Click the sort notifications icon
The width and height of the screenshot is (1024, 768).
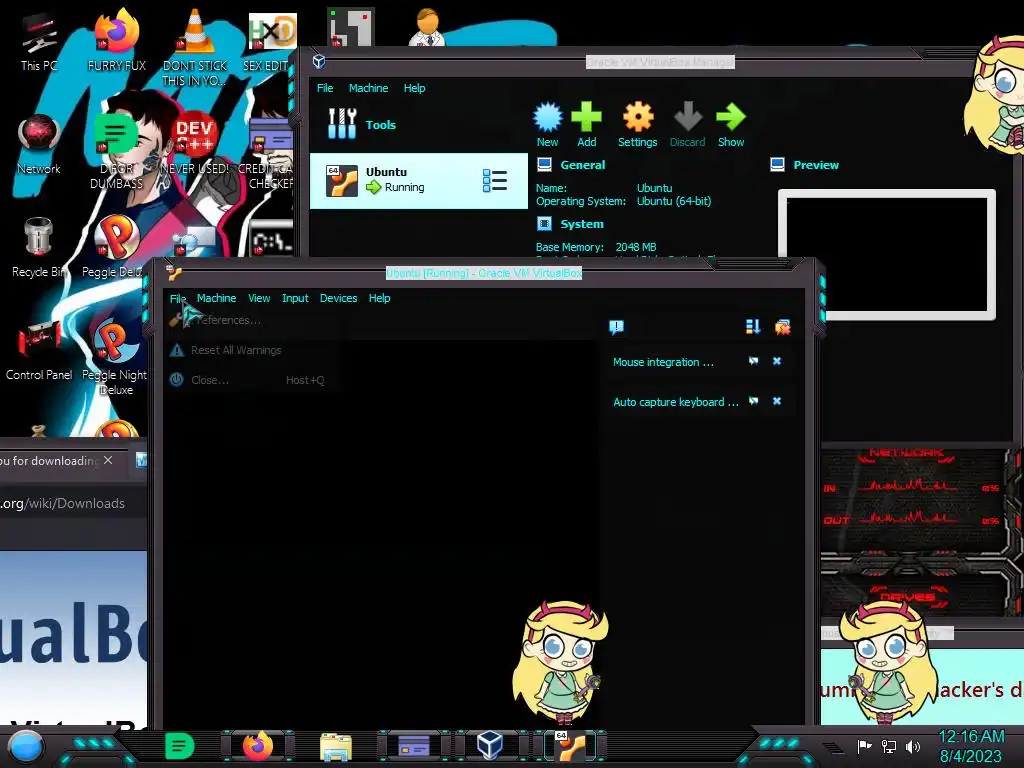tap(753, 327)
